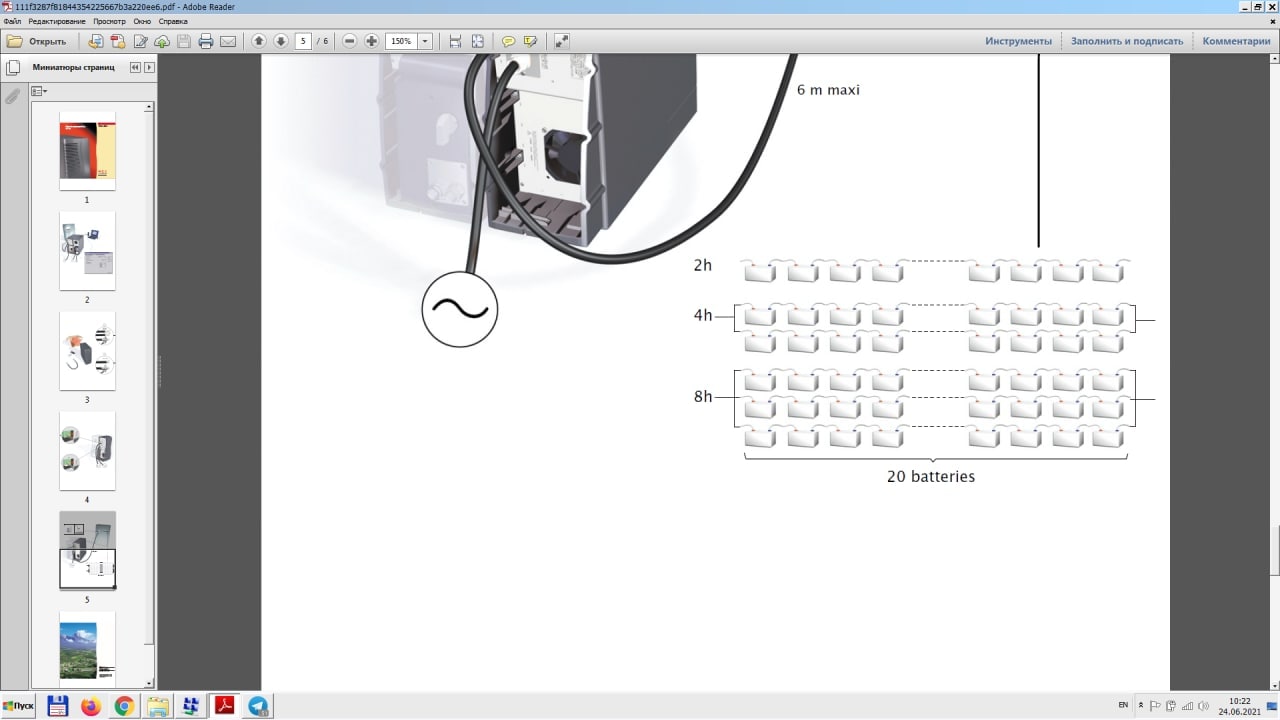Open Telegram from the taskbar
The height and width of the screenshot is (720, 1280).
pyautogui.click(x=258, y=706)
